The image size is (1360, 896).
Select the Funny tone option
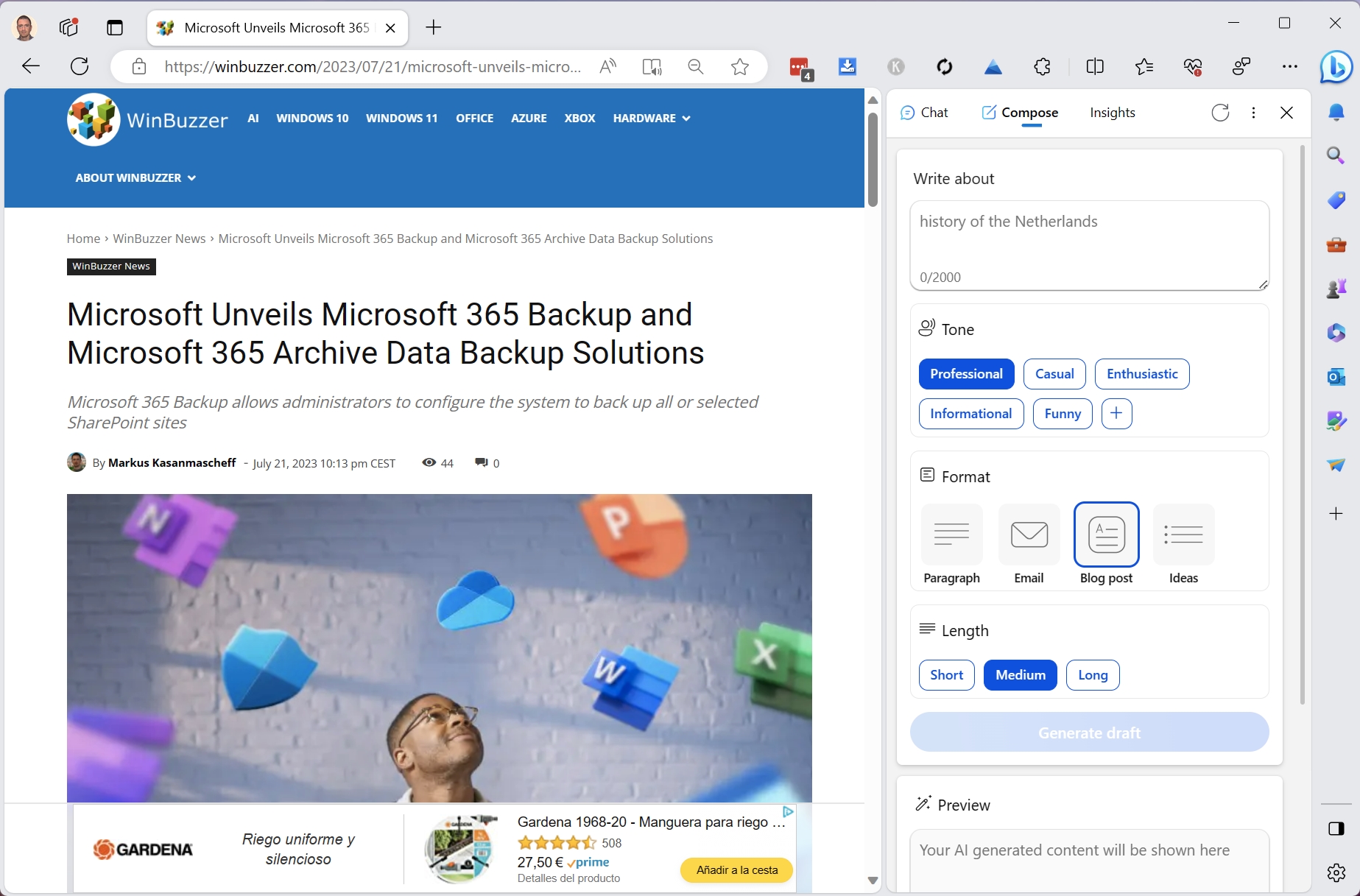click(1062, 414)
